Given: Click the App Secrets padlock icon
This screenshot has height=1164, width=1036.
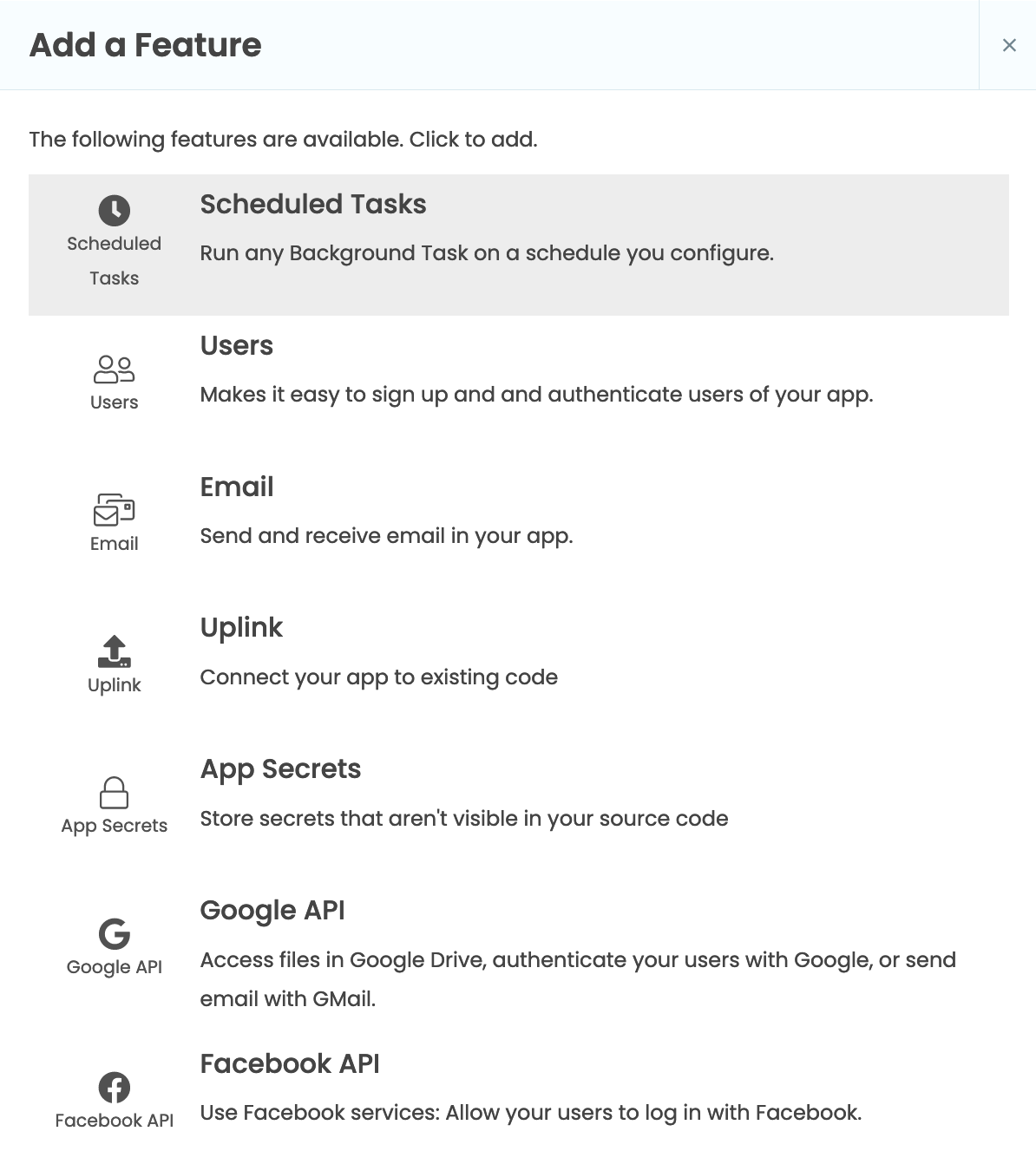Looking at the screenshot, I should pos(114,792).
